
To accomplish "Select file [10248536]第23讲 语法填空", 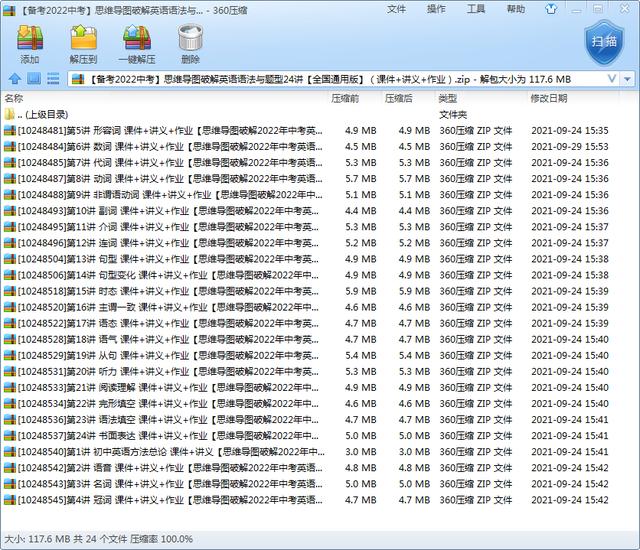I will (x=168, y=419).
